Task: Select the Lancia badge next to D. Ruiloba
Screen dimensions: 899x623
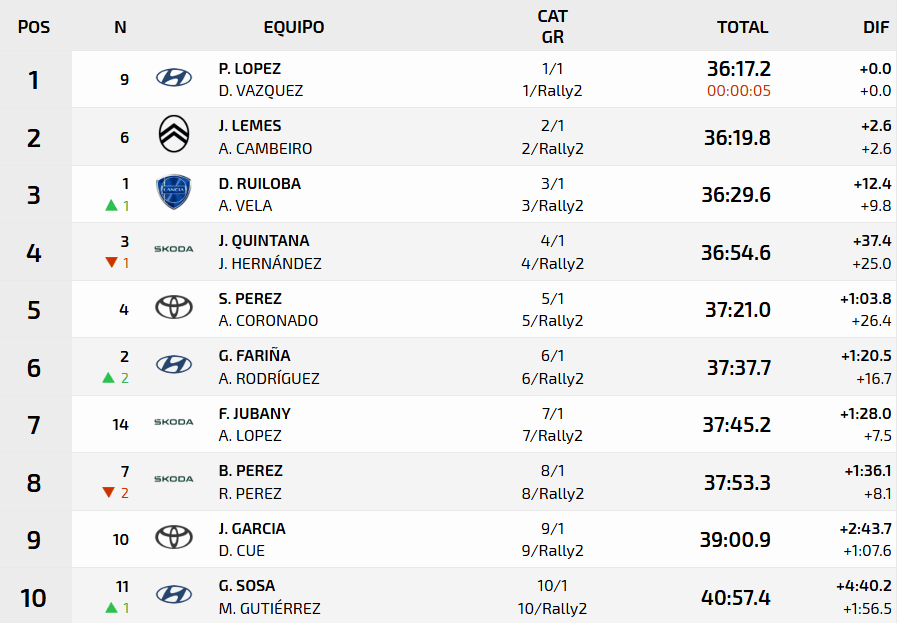Action: pos(174,192)
